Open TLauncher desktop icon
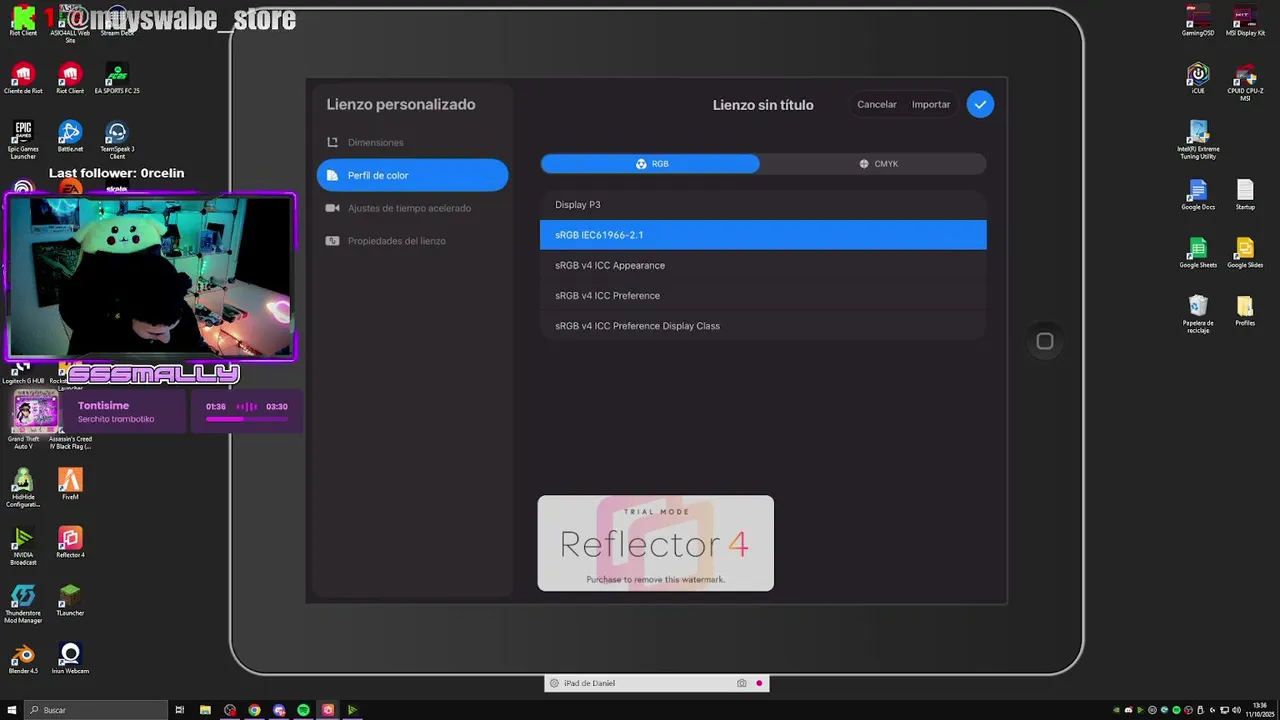 [x=70, y=601]
